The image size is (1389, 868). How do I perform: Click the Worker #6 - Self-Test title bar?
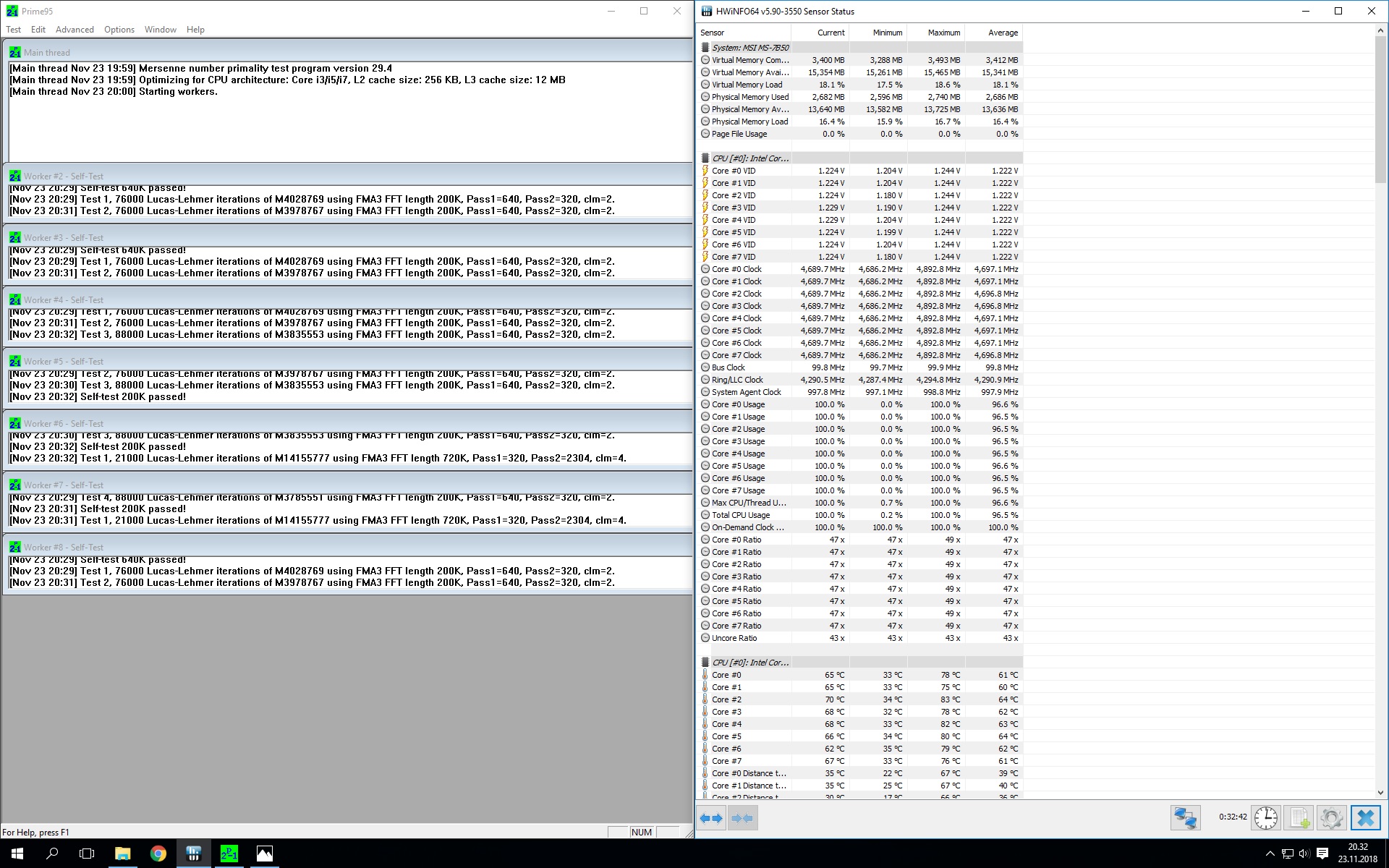(347, 423)
